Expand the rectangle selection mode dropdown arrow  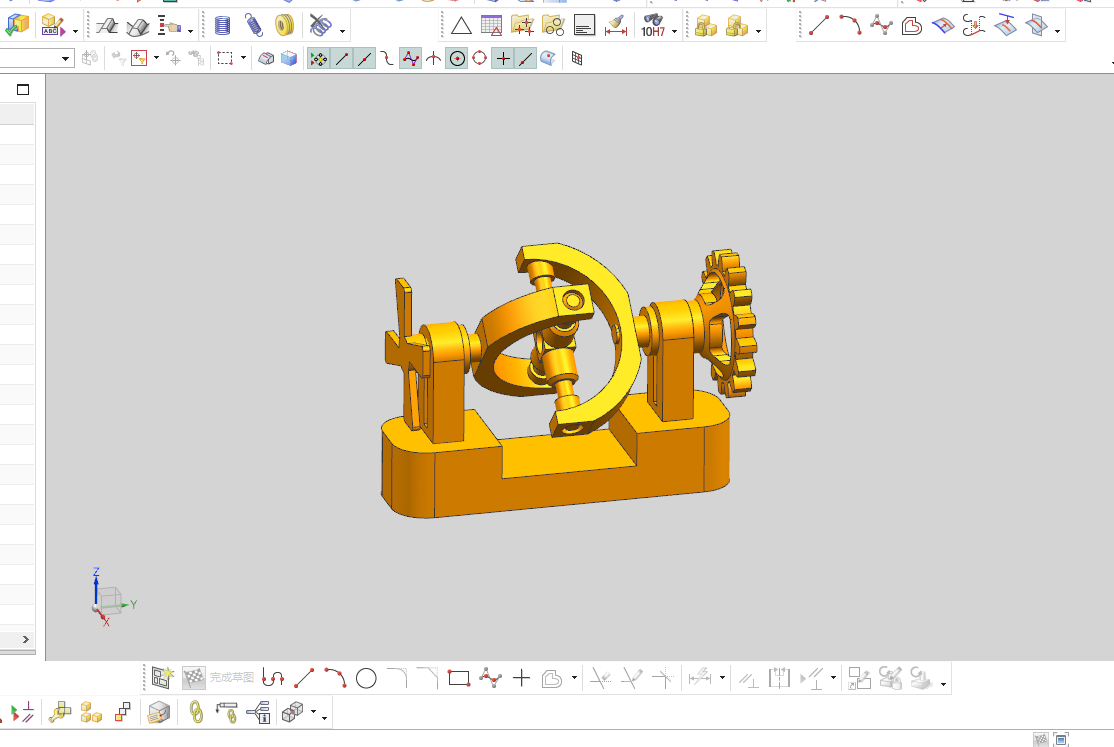point(243,58)
